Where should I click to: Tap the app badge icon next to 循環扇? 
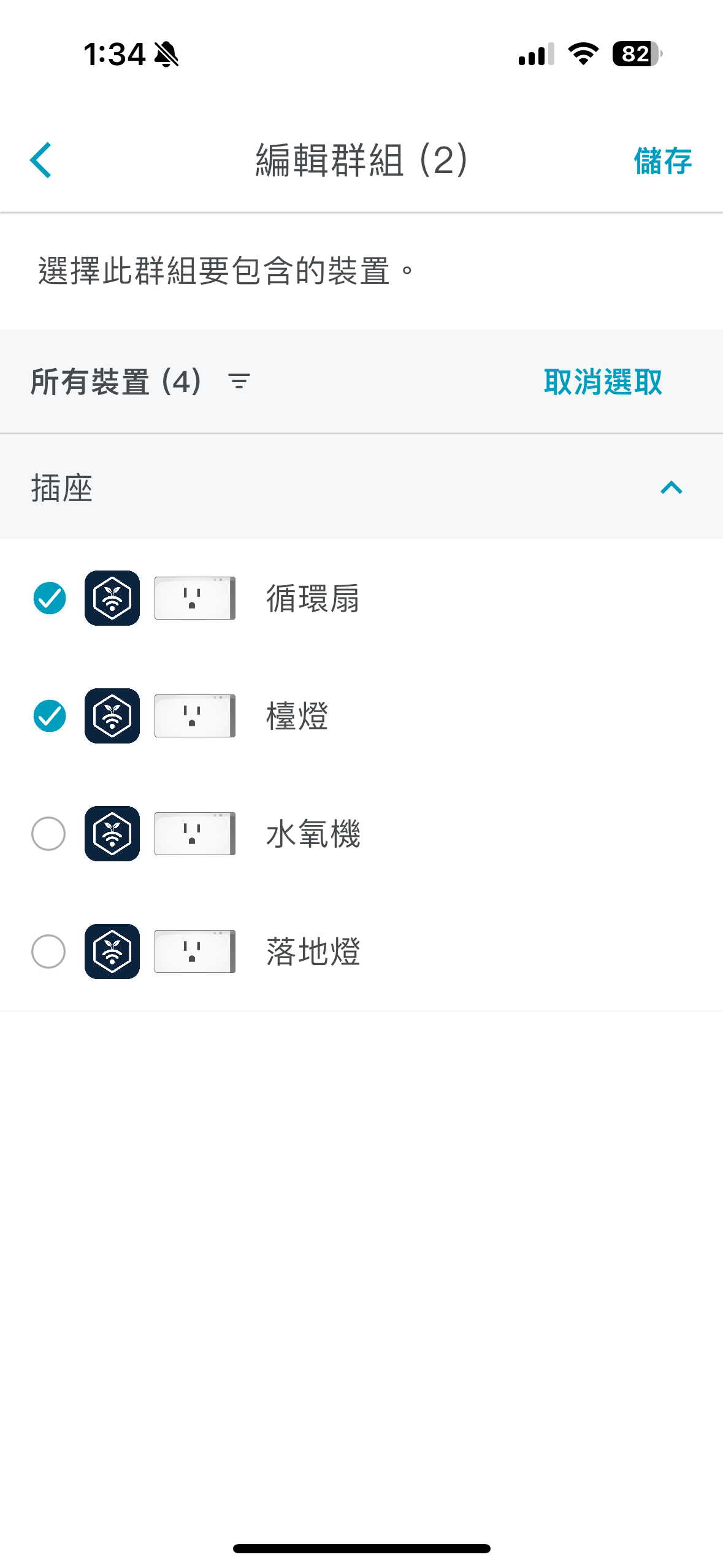pos(112,598)
